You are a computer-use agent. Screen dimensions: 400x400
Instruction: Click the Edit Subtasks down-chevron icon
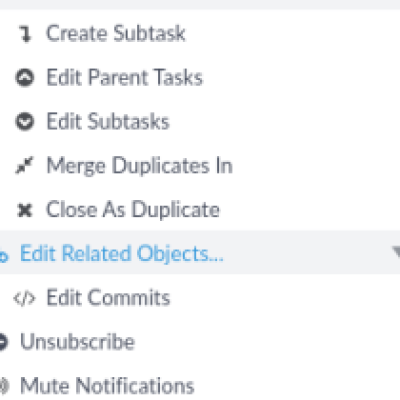coord(25,121)
